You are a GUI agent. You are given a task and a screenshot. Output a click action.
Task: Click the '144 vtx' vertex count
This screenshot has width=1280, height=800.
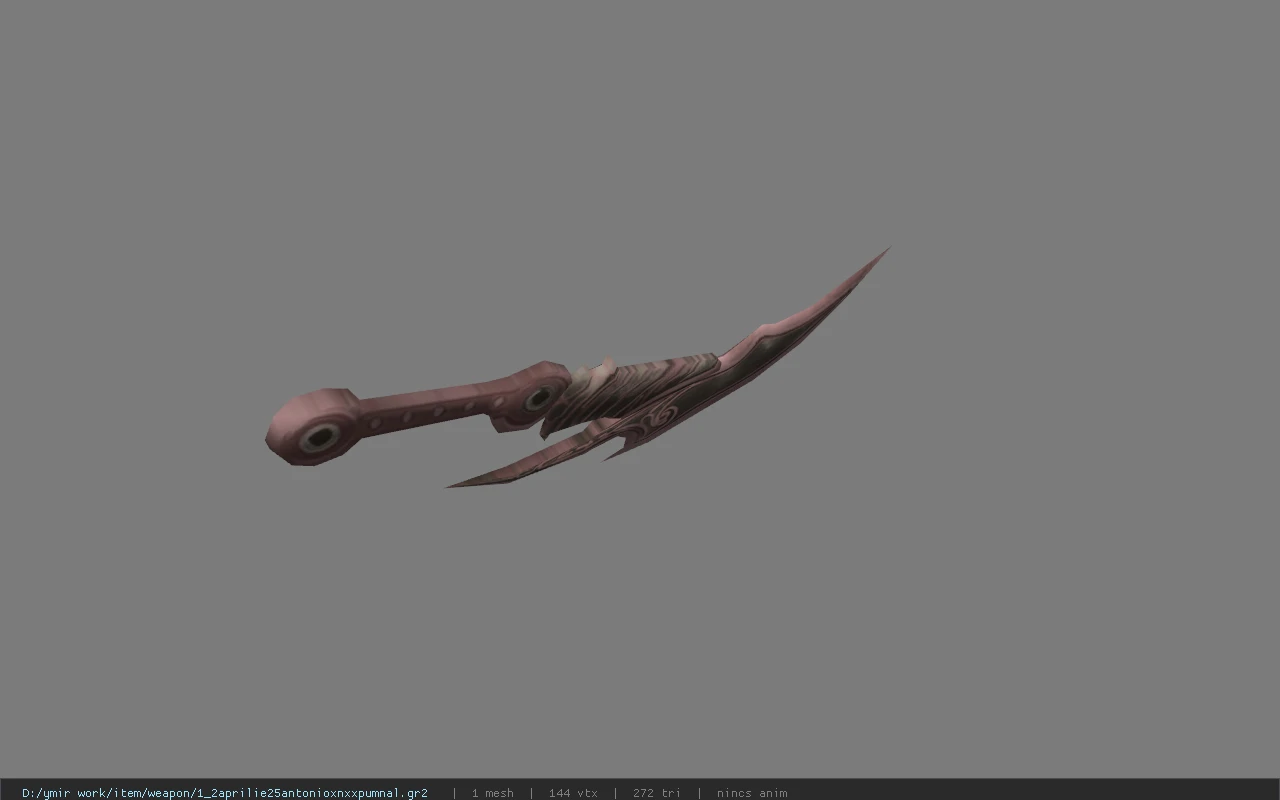coord(573,793)
